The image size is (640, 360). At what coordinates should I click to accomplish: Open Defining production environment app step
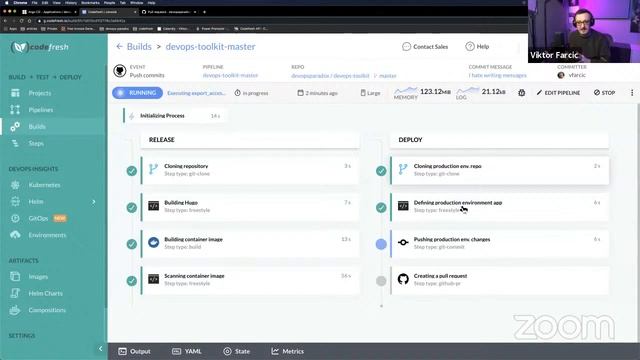500,207
